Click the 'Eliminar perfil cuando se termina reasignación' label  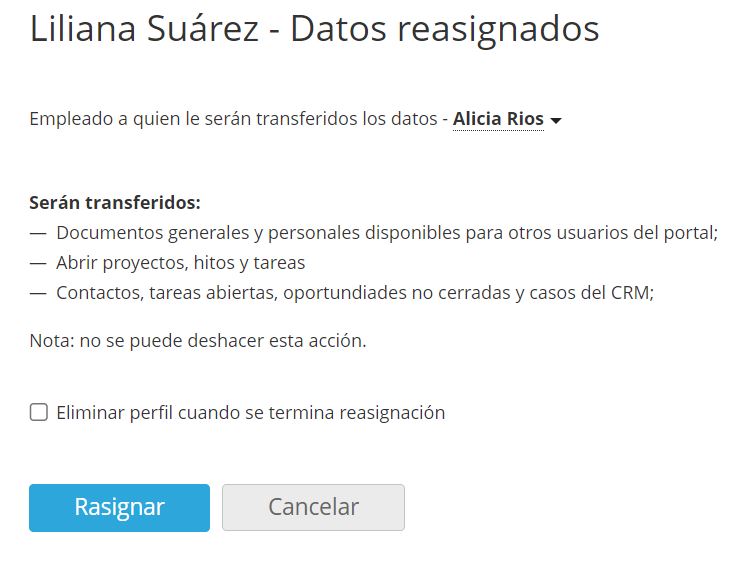tap(251, 412)
